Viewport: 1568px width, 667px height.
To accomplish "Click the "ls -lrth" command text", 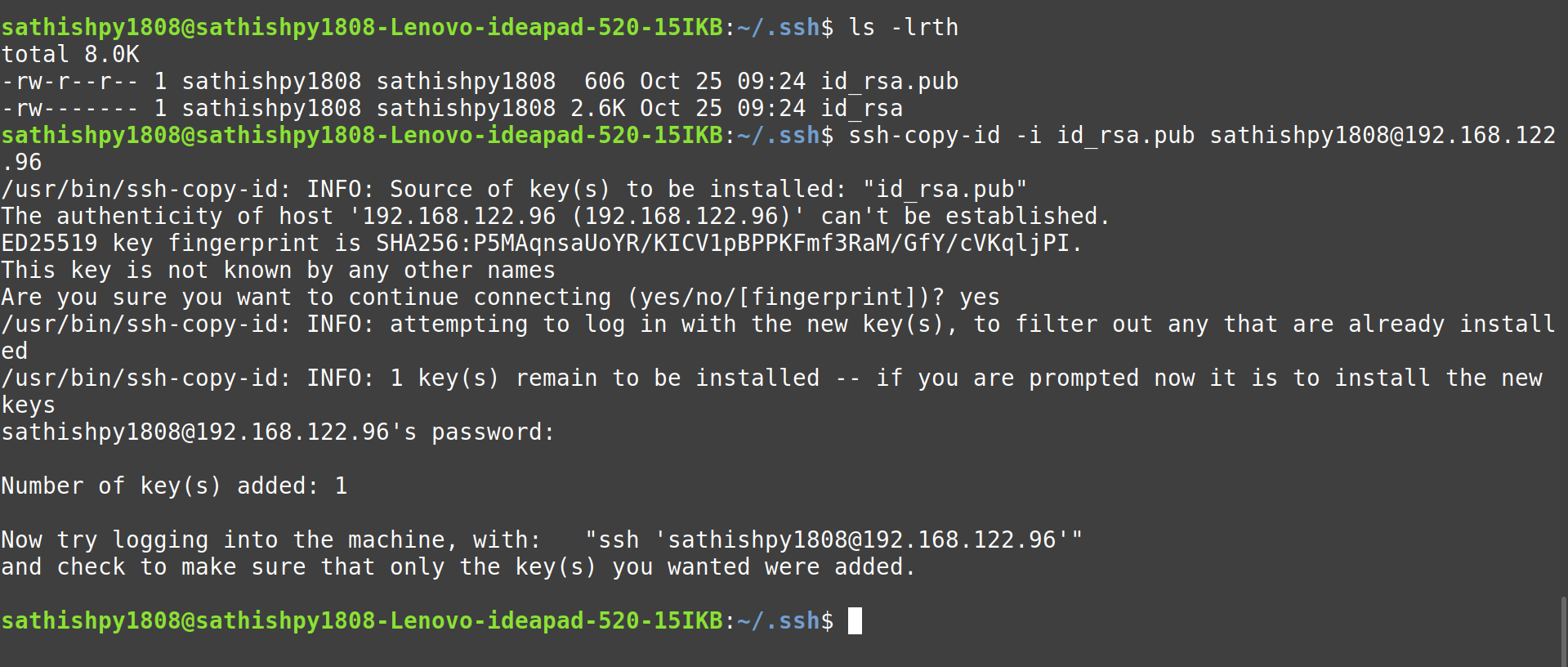I will (x=903, y=28).
